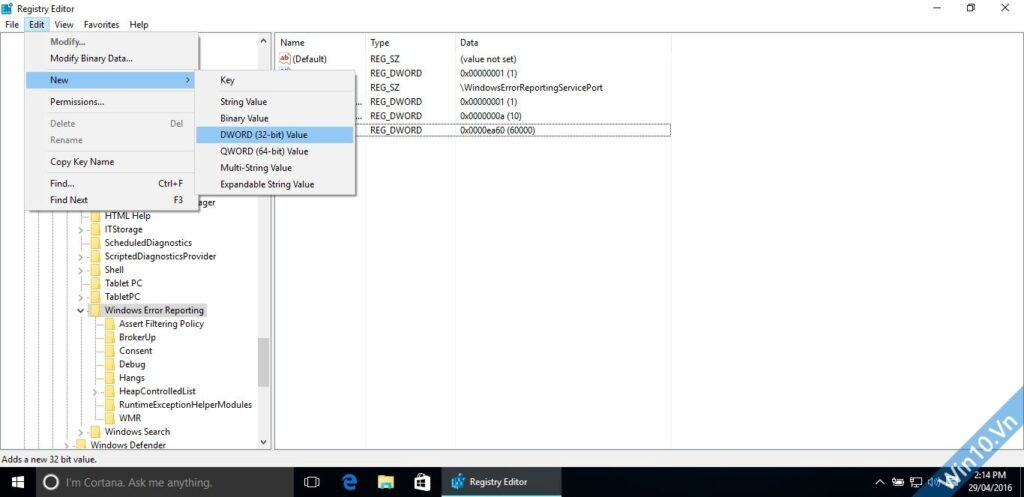Show hidden system tray icons
Image resolution: width=1024 pixels, height=497 pixels.
click(x=880, y=483)
